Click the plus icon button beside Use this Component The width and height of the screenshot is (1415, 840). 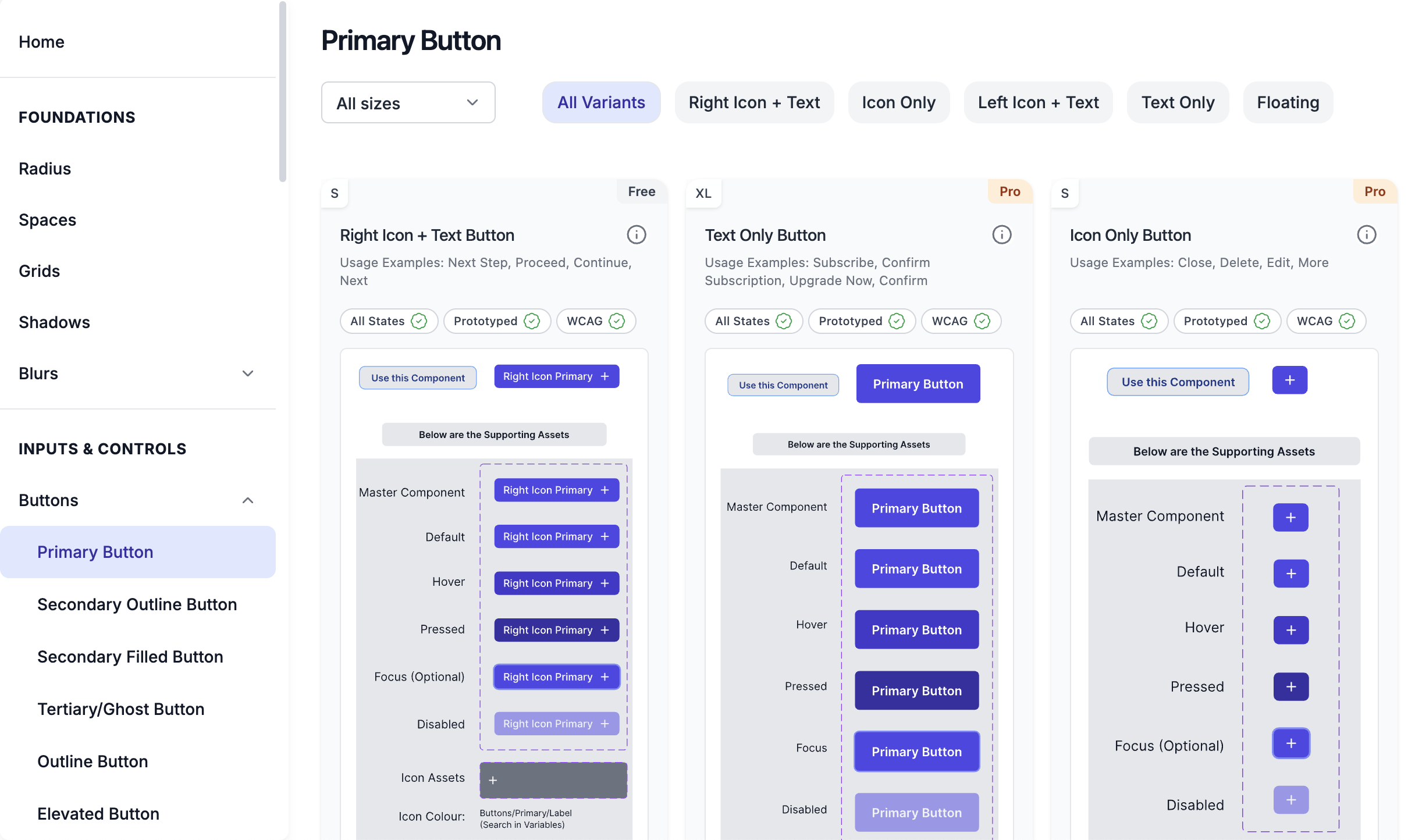pyautogui.click(x=1289, y=380)
